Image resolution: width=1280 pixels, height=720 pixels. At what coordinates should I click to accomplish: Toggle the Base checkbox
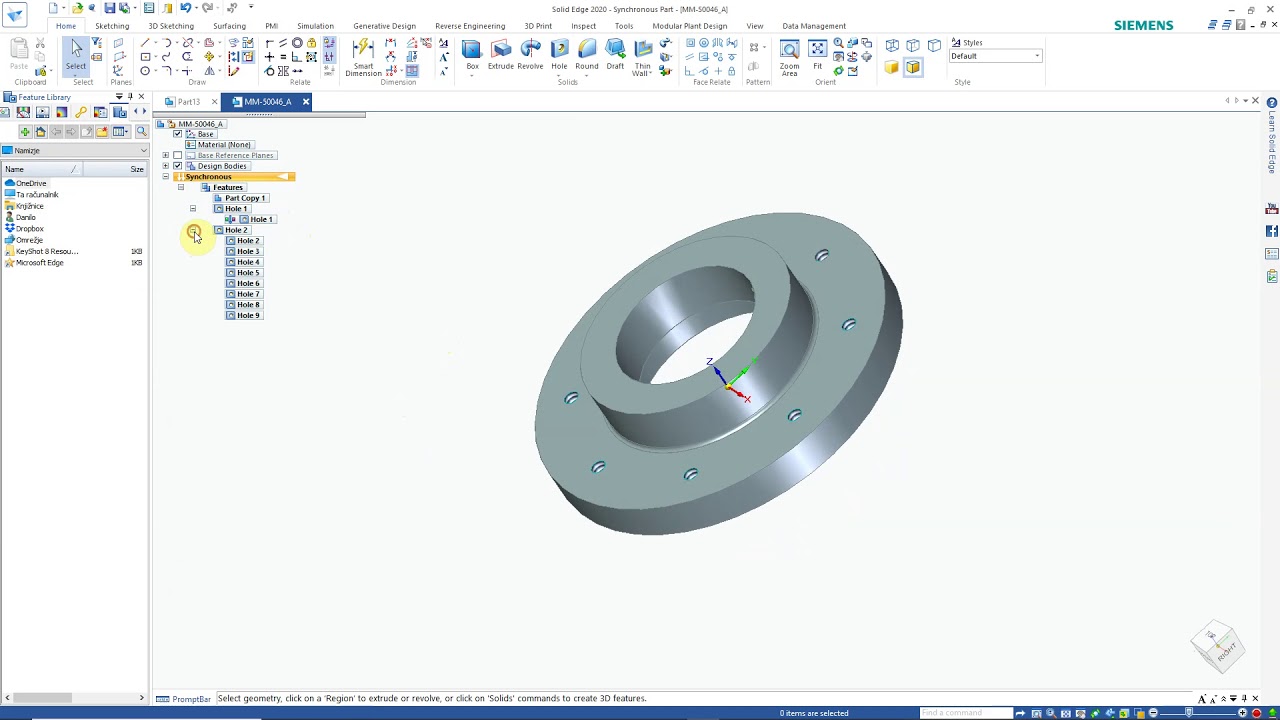[x=178, y=134]
